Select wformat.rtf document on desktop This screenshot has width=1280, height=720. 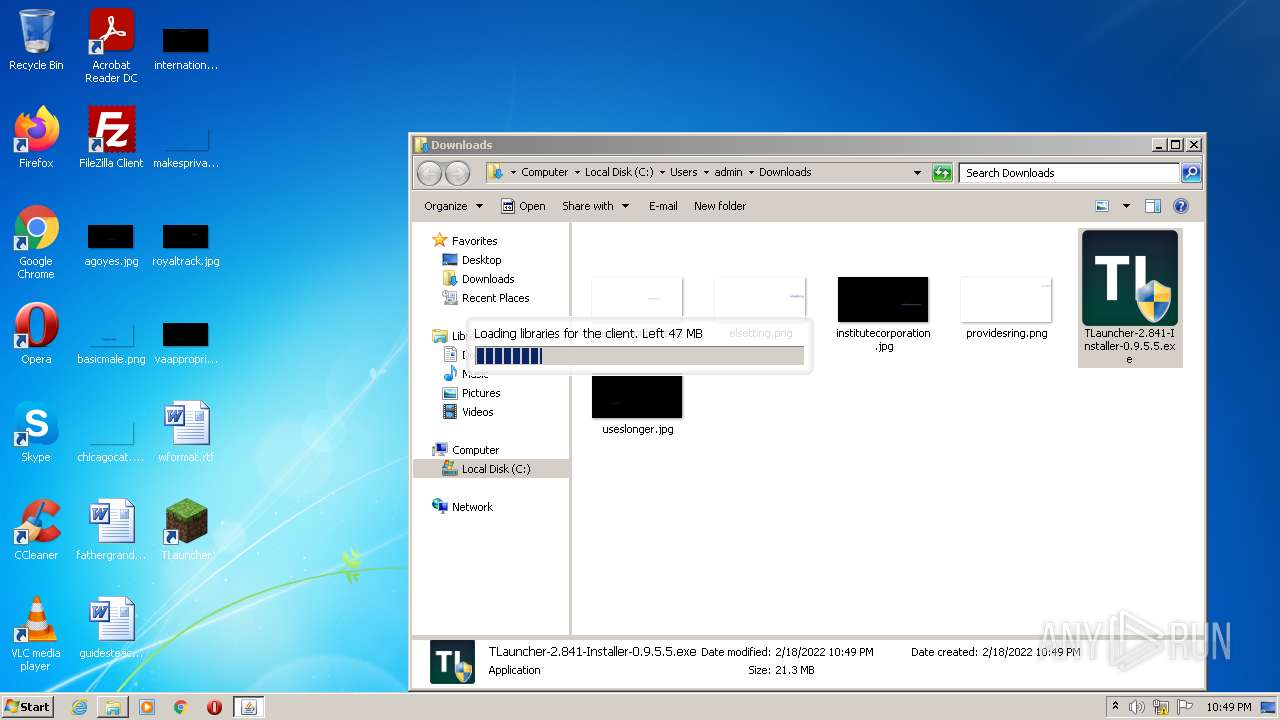pyautogui.click(x=186, y=431)
